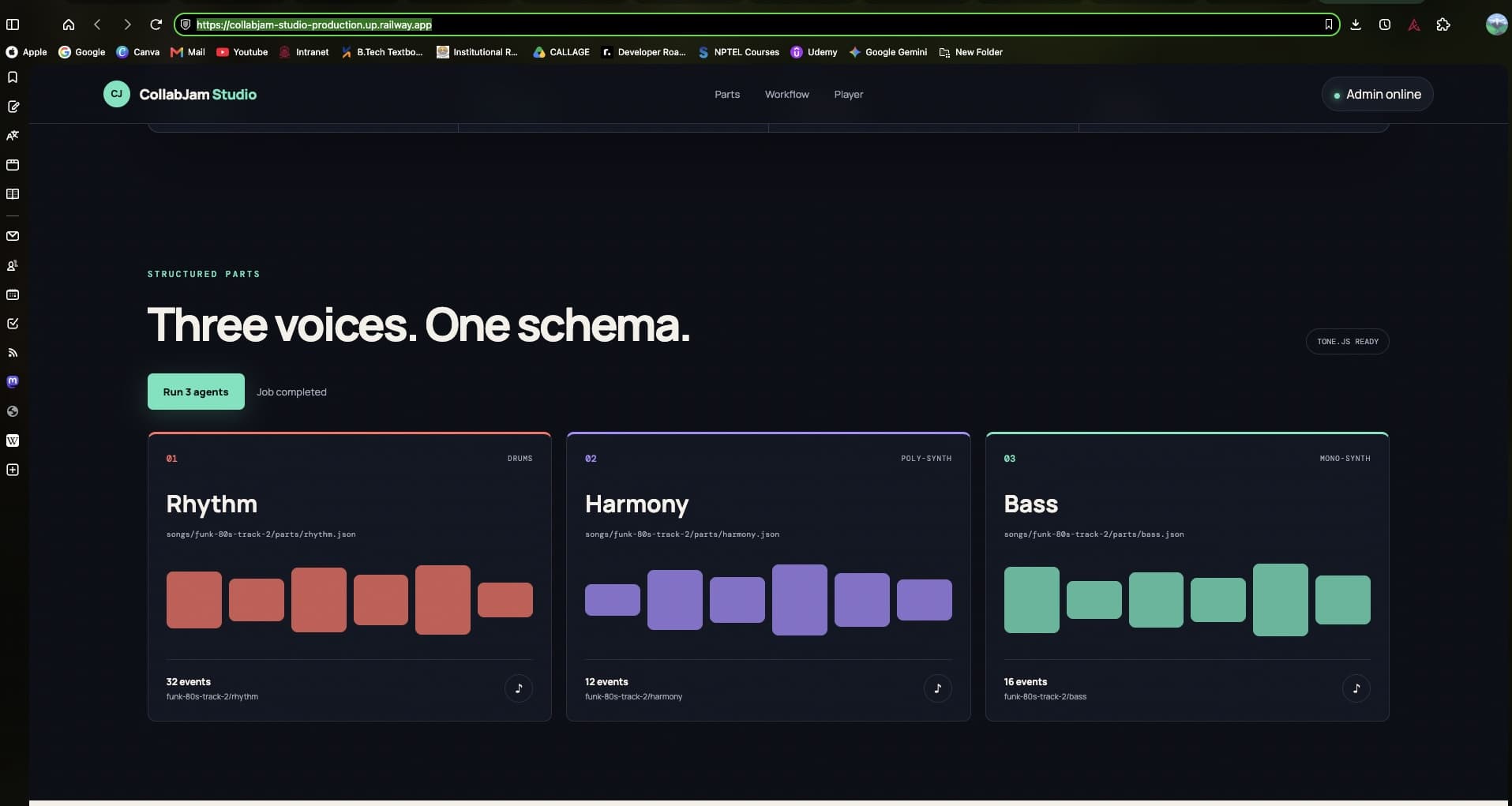Open sidebar Wikipedia W icon
The image size is (1512, 806).
[13, 440]
